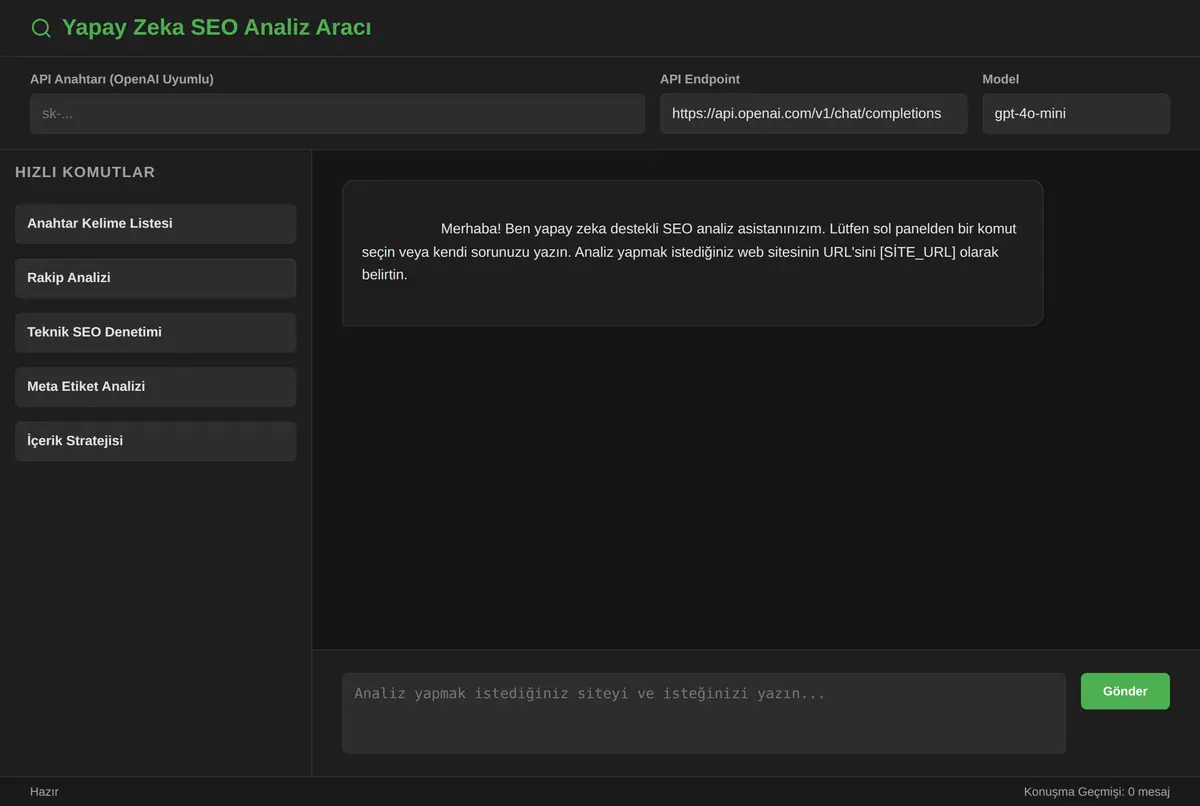Click the HIZLI KOMUTLAR sidebar heading

click(x=85, y=172)
